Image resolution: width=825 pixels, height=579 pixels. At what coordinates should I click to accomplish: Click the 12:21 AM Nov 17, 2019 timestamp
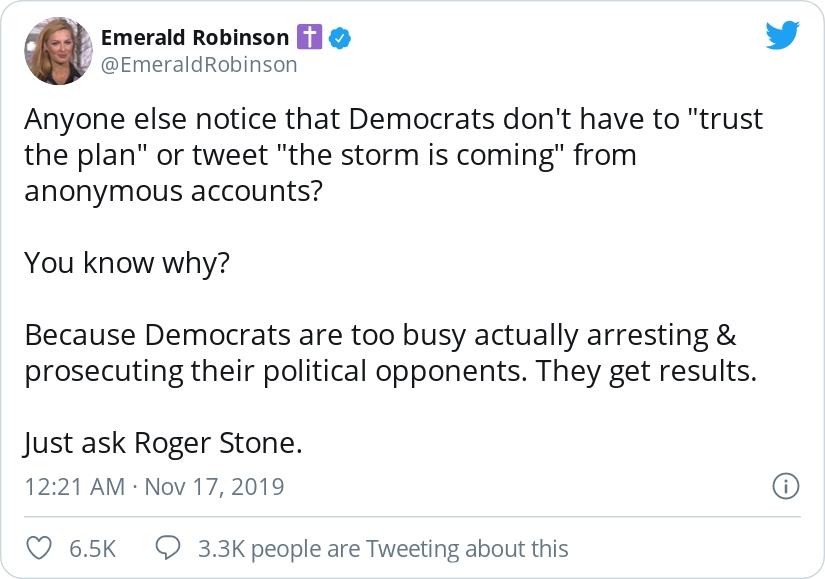pos(154,487)
